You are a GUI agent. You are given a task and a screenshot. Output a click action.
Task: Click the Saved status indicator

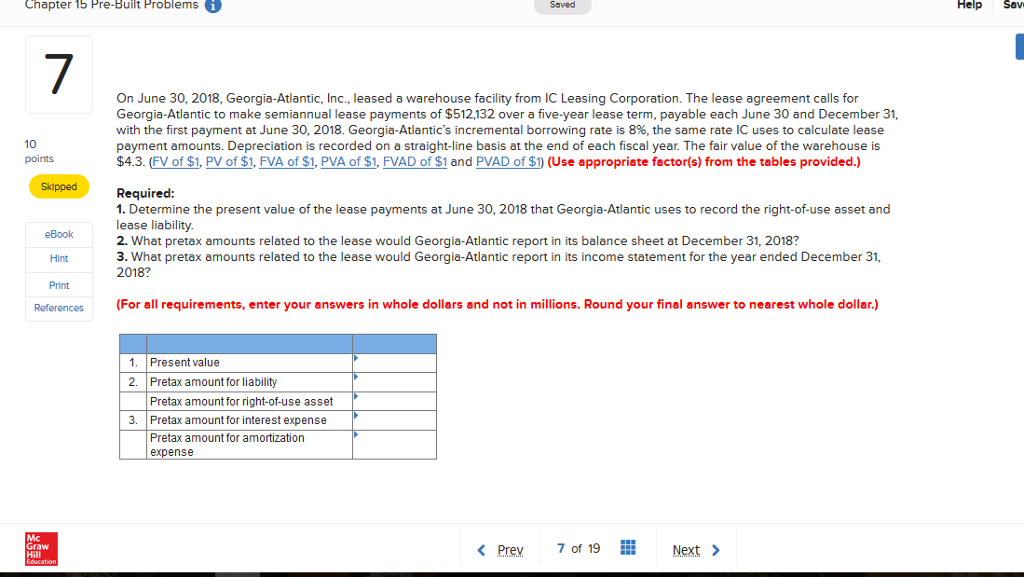[562, 5]
